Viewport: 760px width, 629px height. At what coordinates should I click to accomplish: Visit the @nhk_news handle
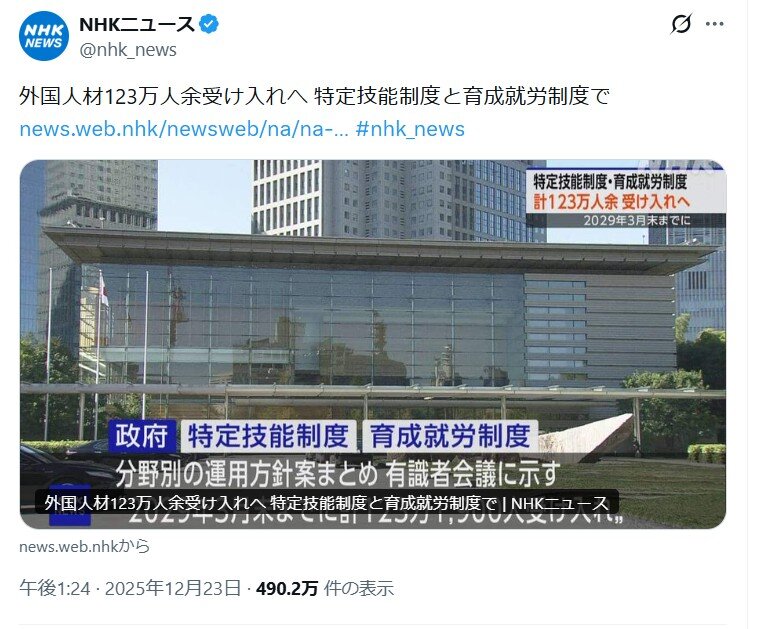click(128, 50)
